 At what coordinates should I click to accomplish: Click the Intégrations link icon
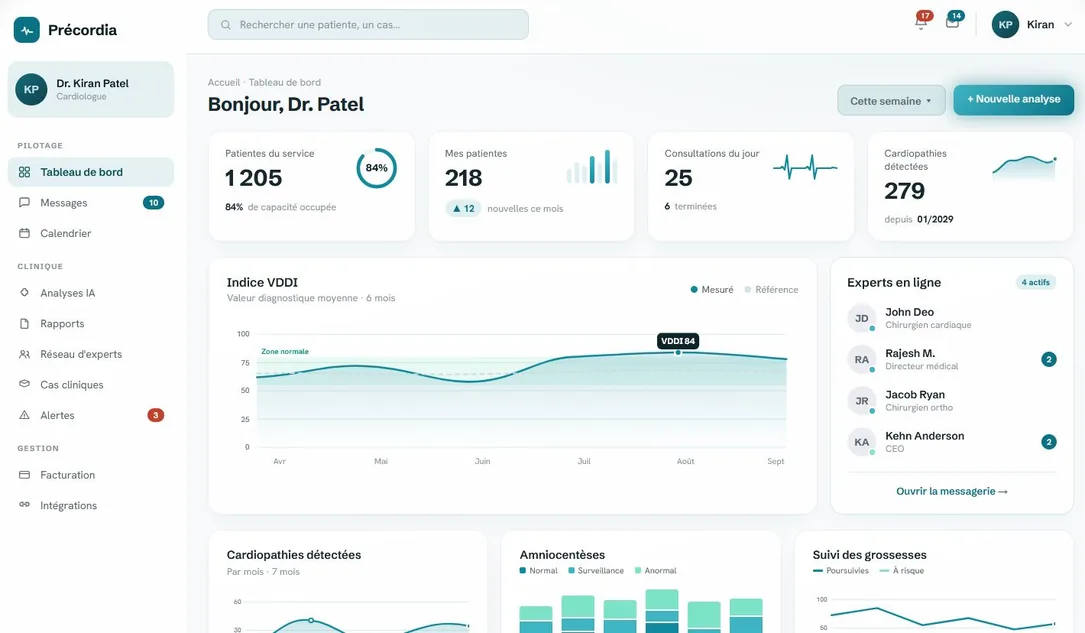click(24, 505)
